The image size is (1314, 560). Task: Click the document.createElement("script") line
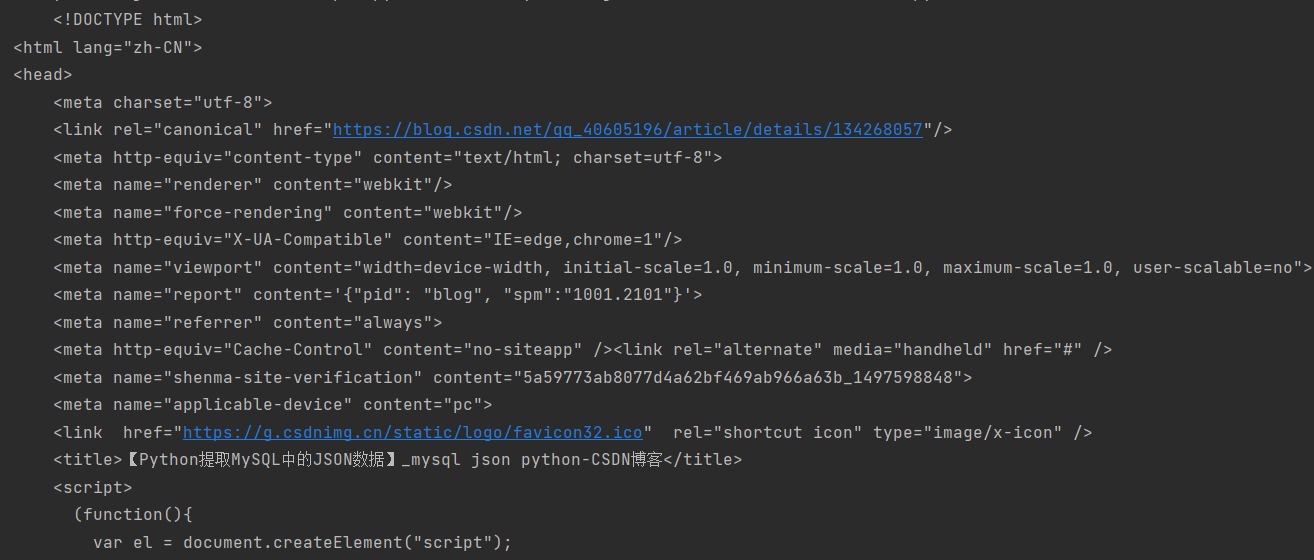[x=302, y=543]
